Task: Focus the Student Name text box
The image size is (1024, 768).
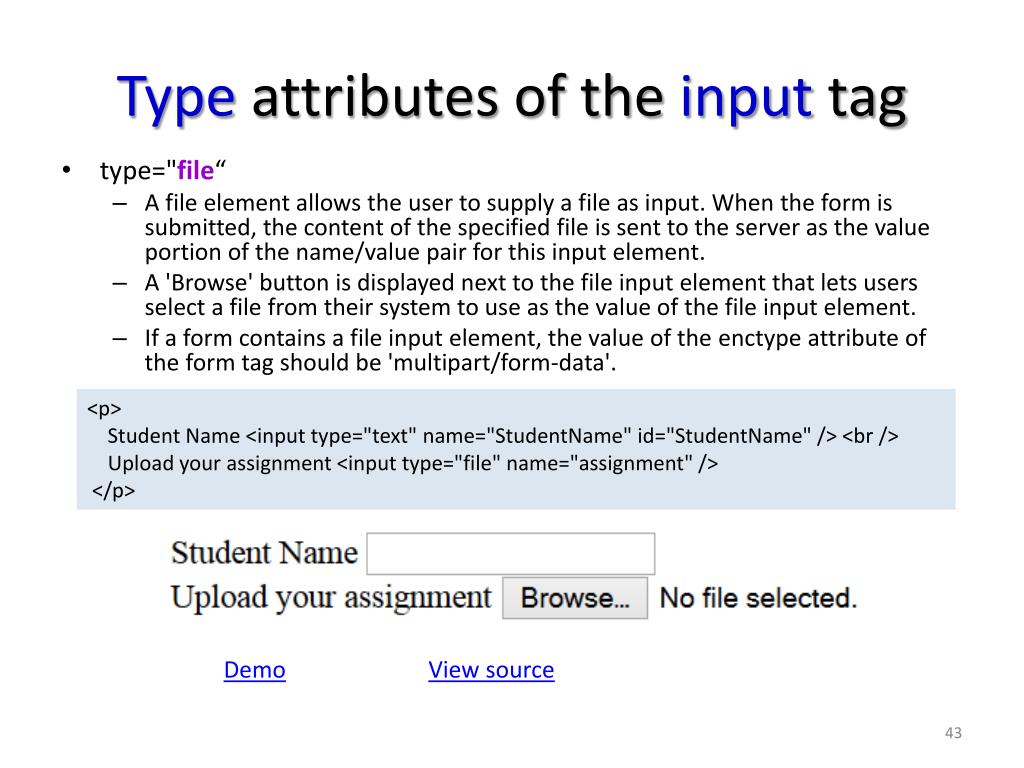Action: click(510, 553)
